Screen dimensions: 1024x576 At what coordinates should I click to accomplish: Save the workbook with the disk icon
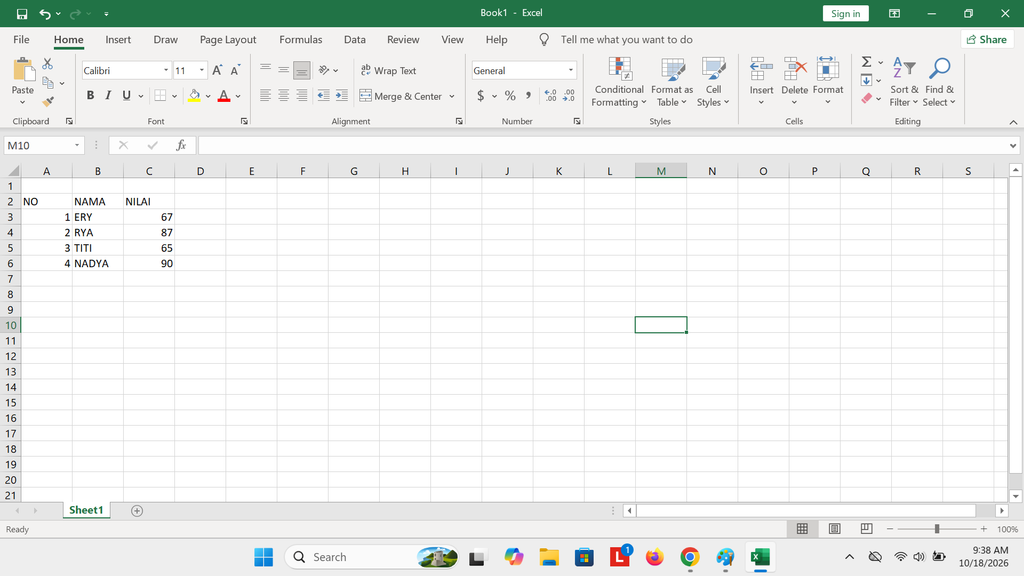[22, 14]
